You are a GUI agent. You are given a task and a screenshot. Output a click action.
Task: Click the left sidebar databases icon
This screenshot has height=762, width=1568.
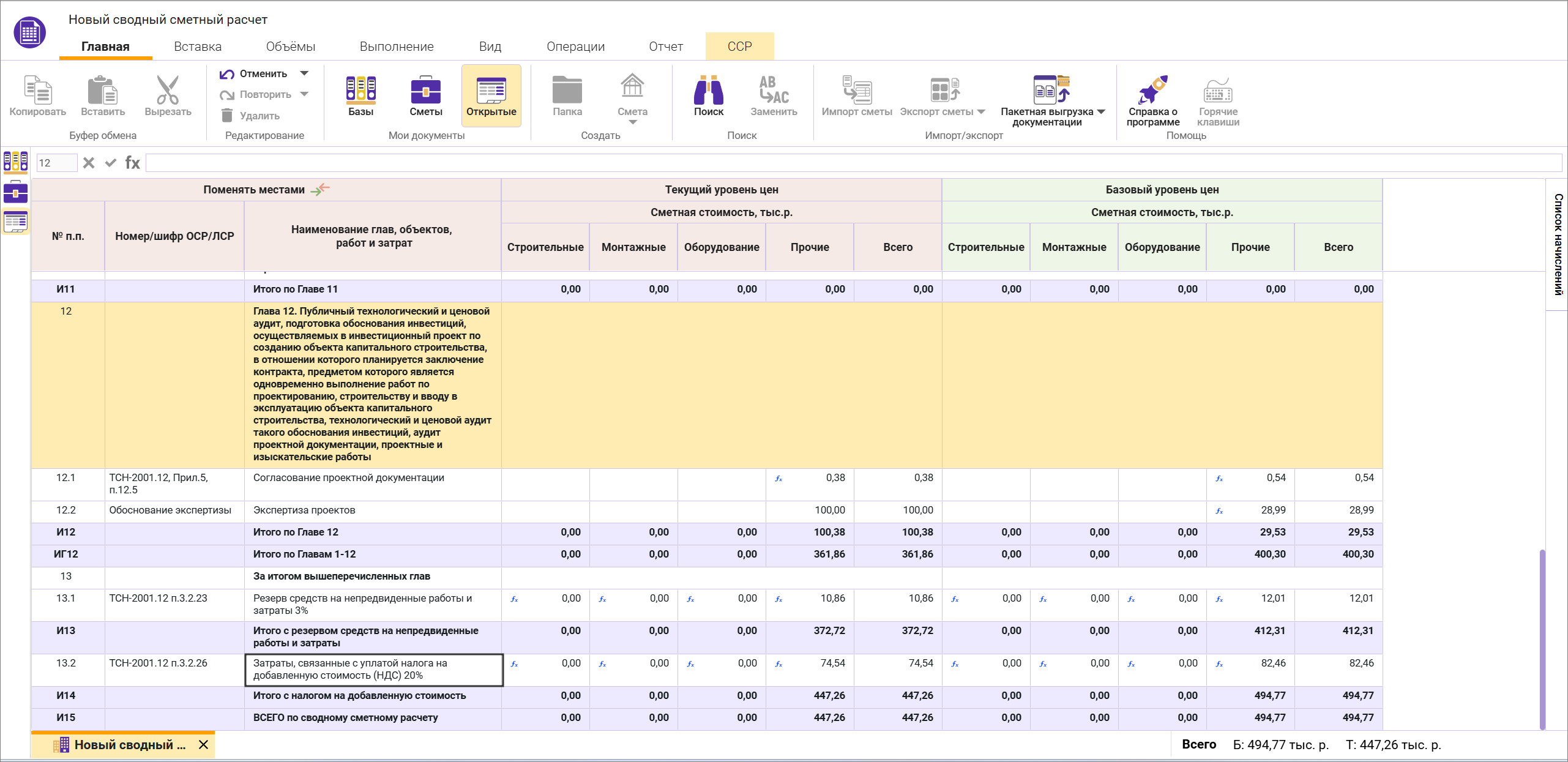point(15,162)
